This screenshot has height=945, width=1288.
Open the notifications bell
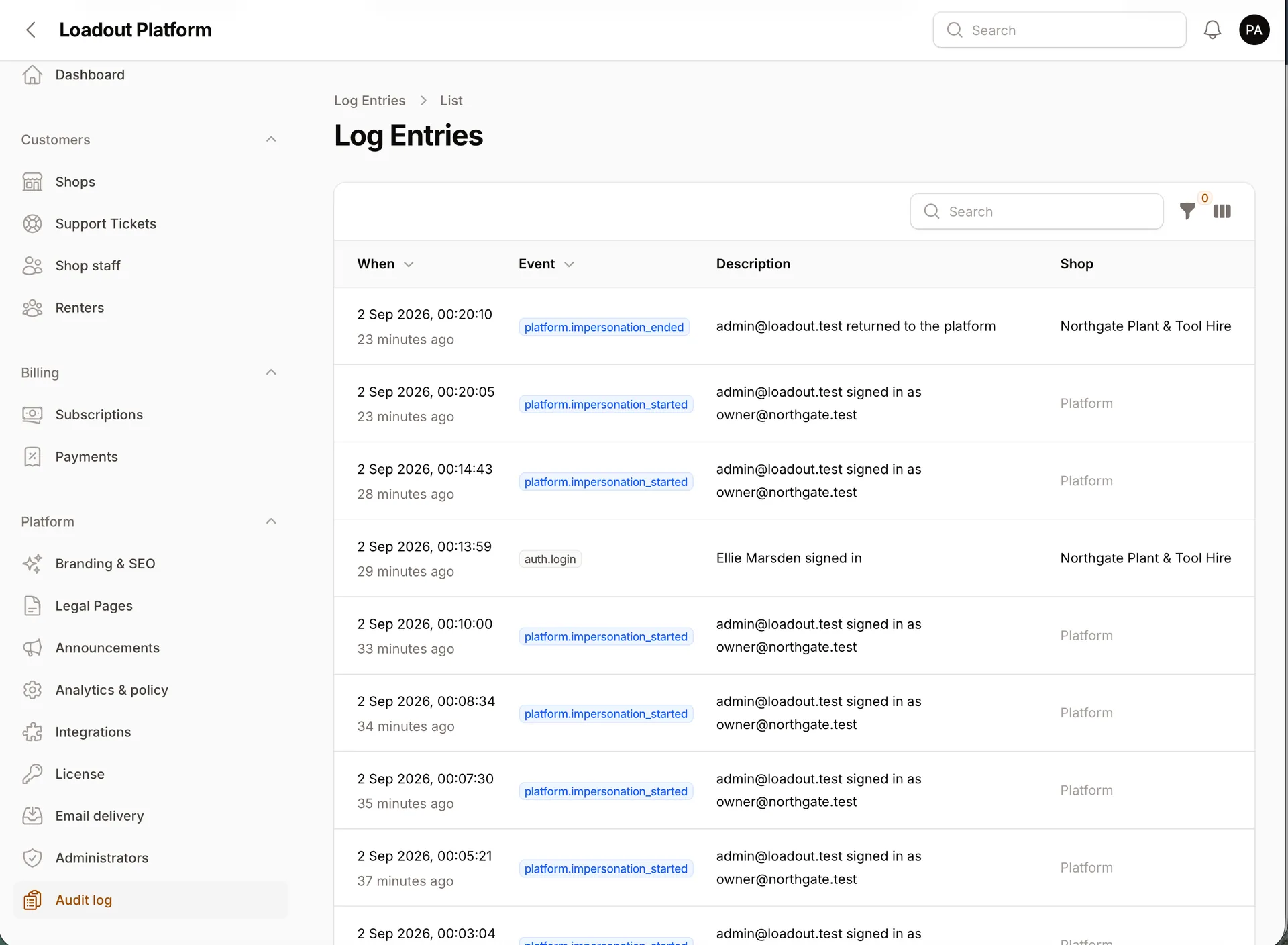1212,30
